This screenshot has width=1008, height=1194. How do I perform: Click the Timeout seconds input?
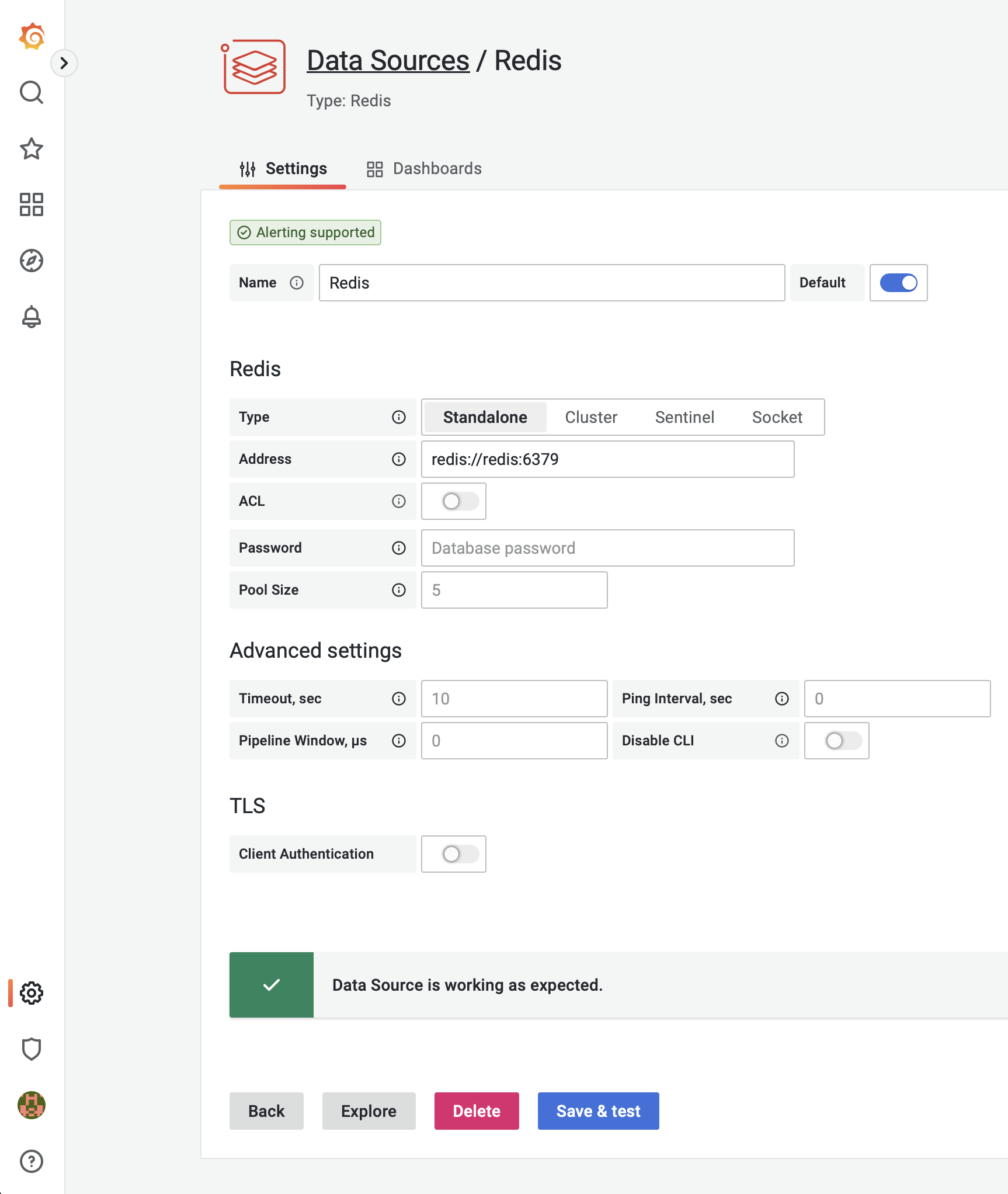pyautogui.click(x=515, y=699)
